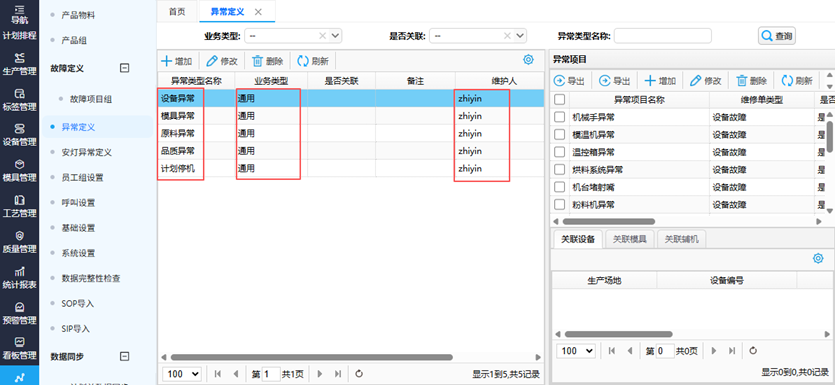
Task: Close the 异常定义 tab
Action: [x=258, y=12]
